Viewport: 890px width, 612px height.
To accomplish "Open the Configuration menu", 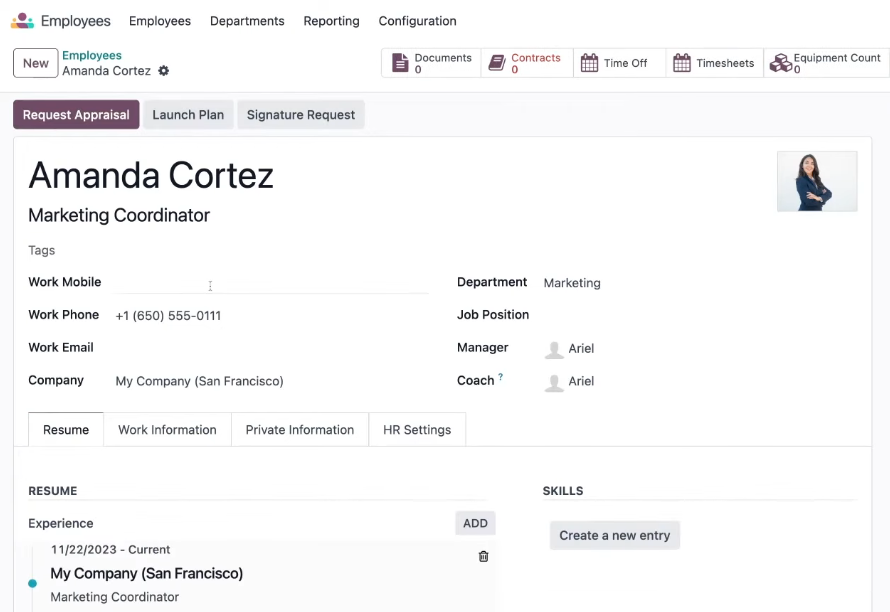I will pos(417,21).
